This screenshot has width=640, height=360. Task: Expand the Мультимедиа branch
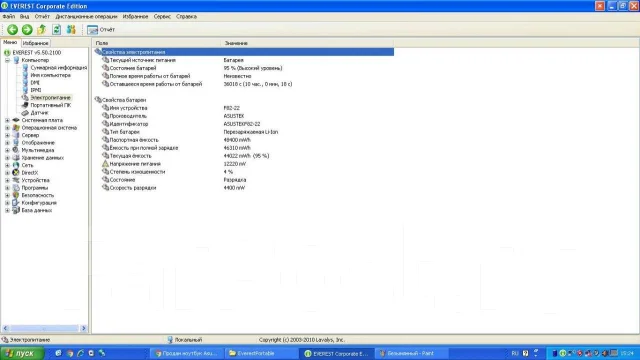[7, 150]
